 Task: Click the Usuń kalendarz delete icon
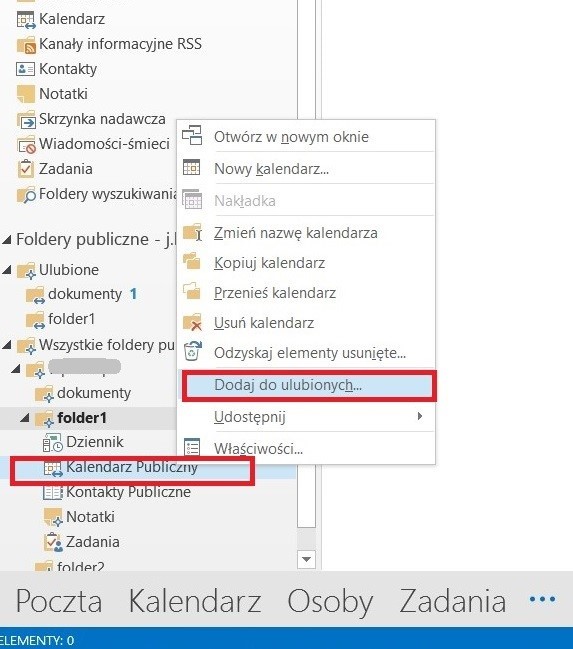[192, 322]
